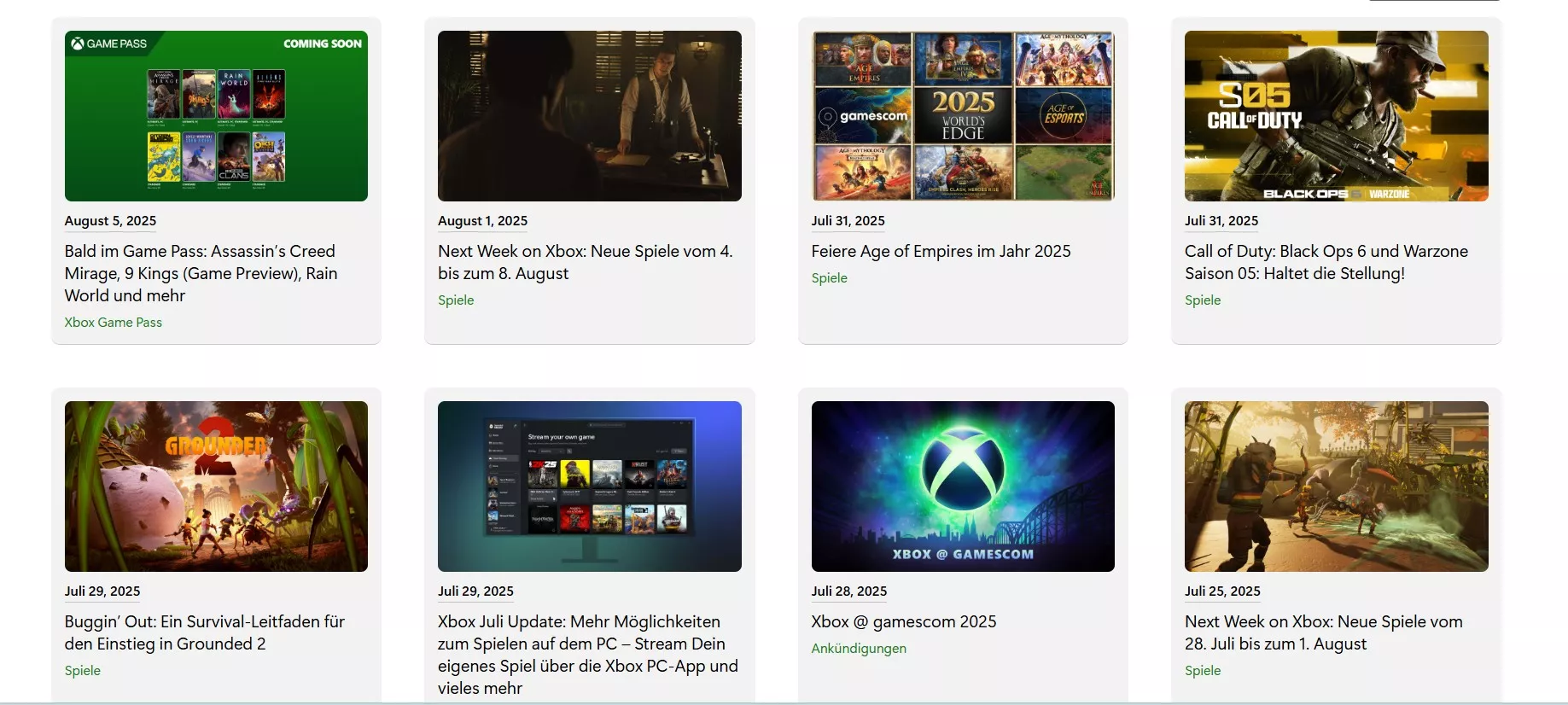
Task: Click the Stream your own game thumbnail
Action: click(x=589, y=487)
